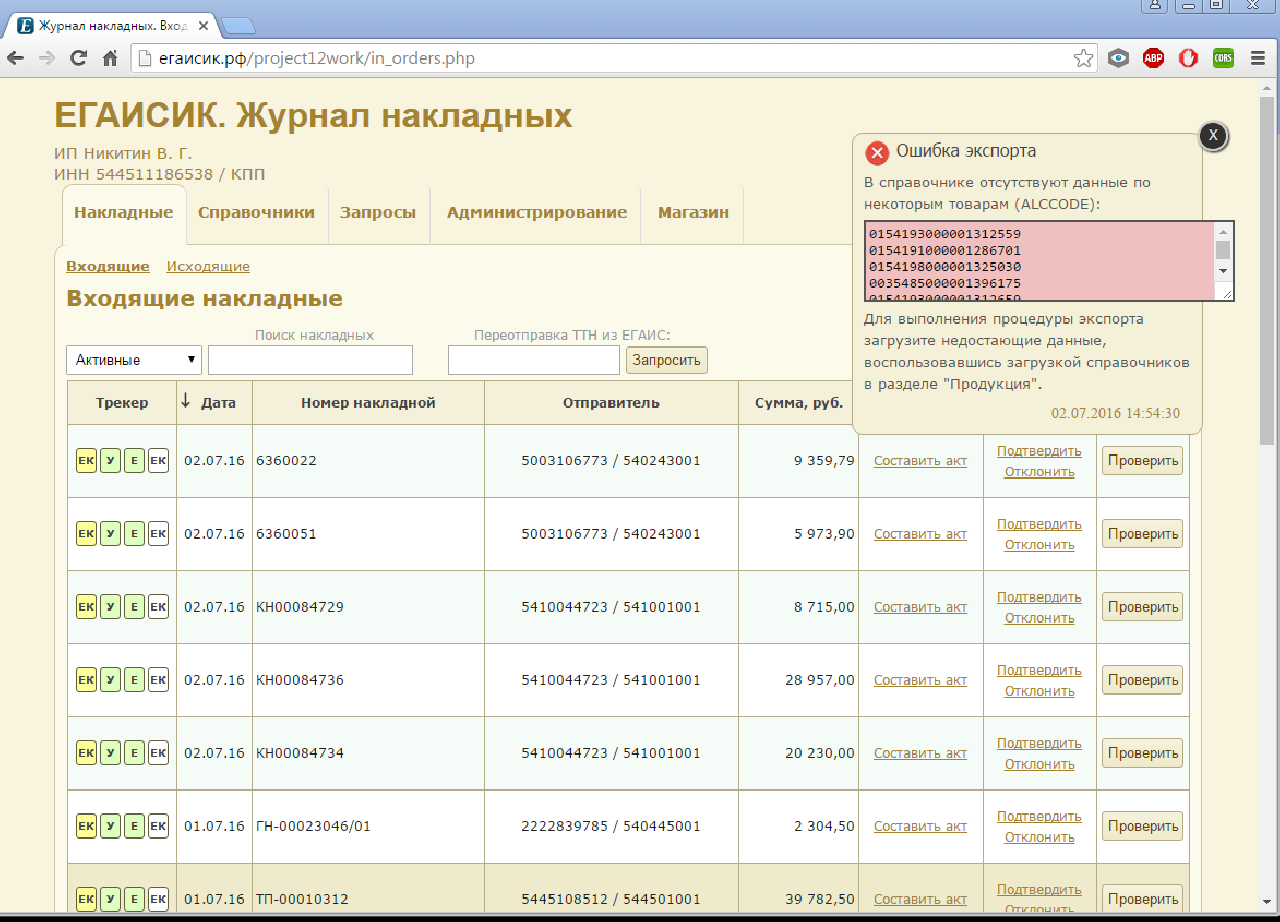Open the Chrome menu hamburger icon
The height and width of the screenshot is (922, 1280).
[1257, 58]
